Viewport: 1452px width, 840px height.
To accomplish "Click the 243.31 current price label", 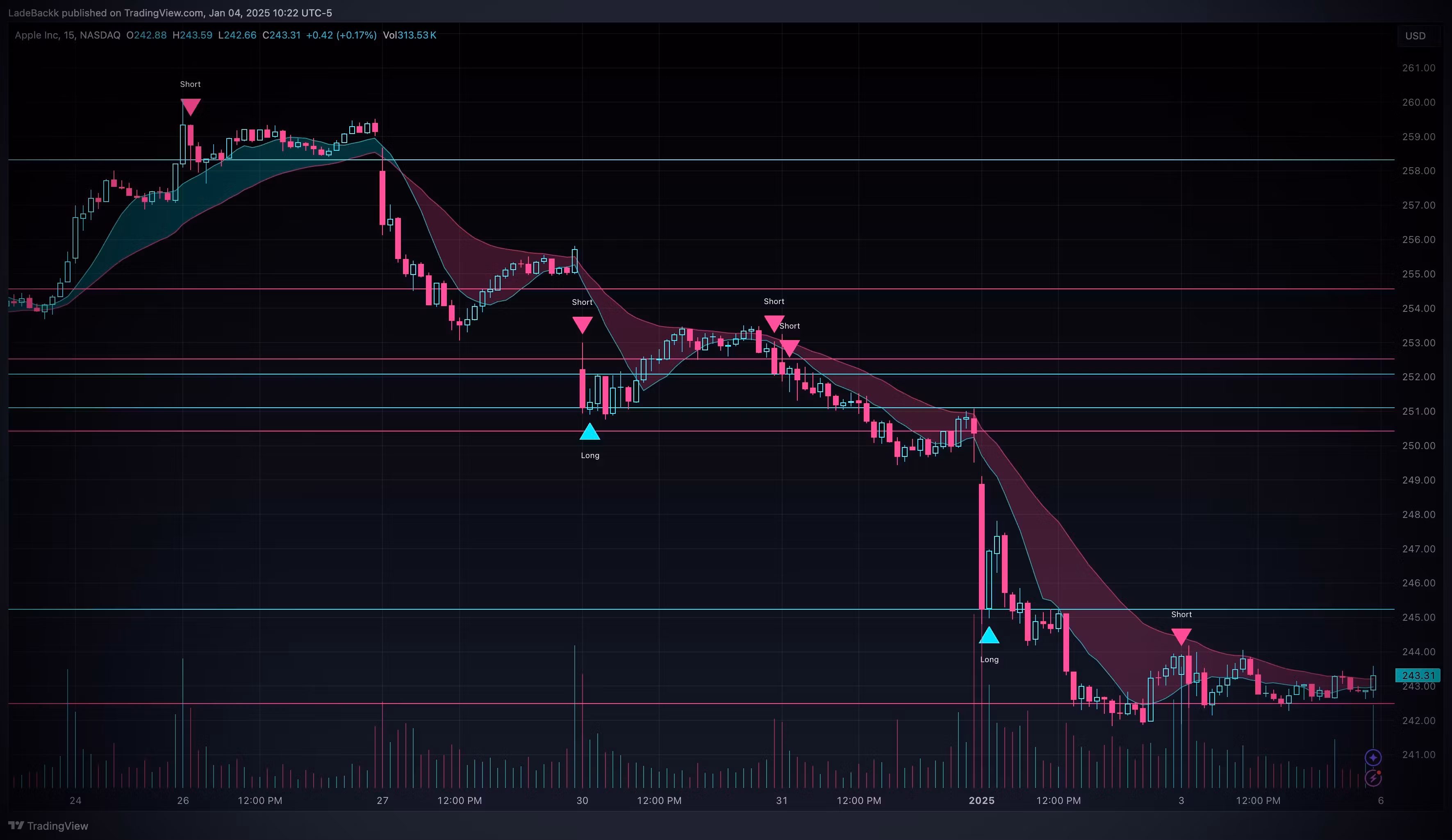I will coord(1418,675).
